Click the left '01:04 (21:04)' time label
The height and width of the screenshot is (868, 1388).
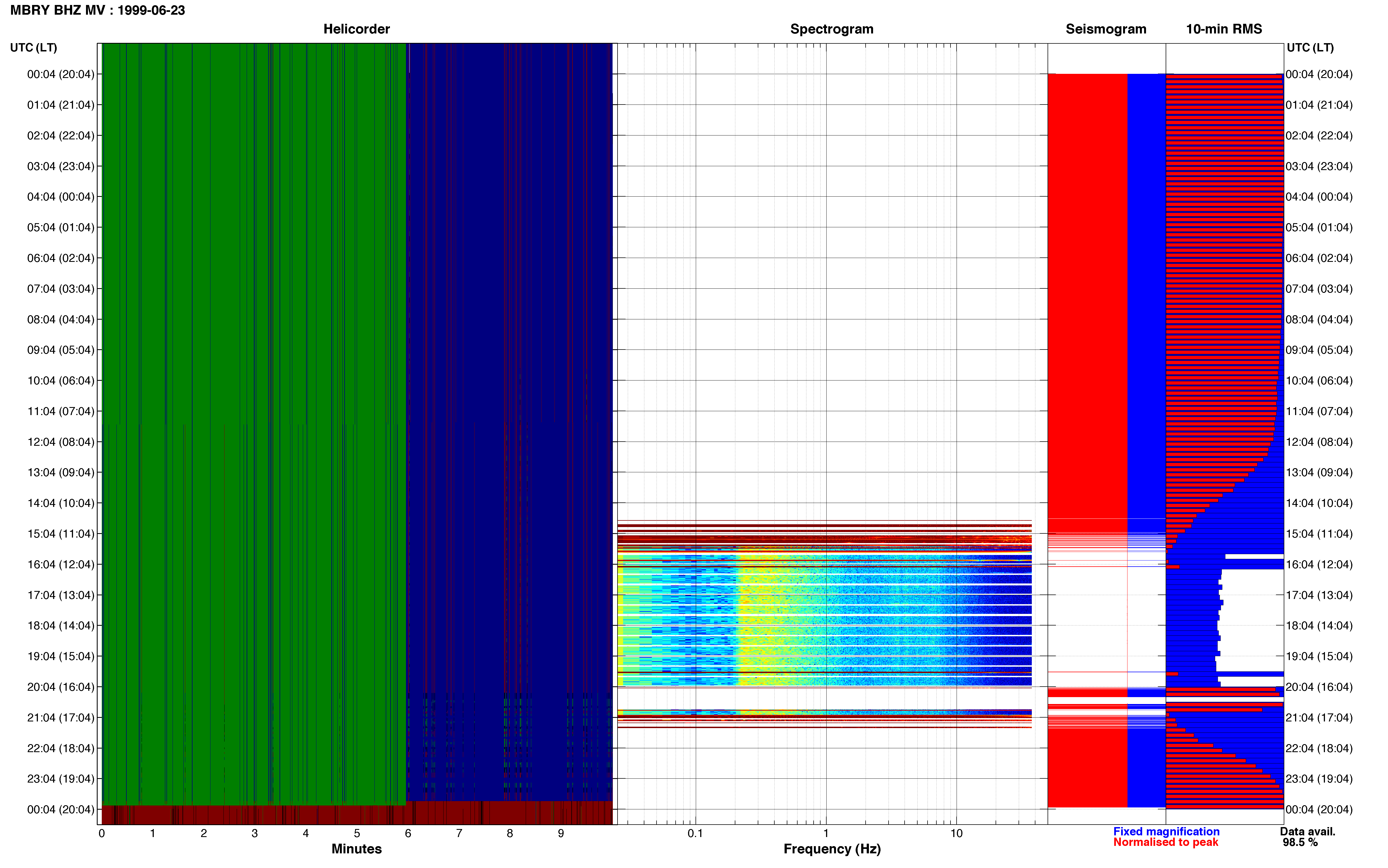point(61,105)
